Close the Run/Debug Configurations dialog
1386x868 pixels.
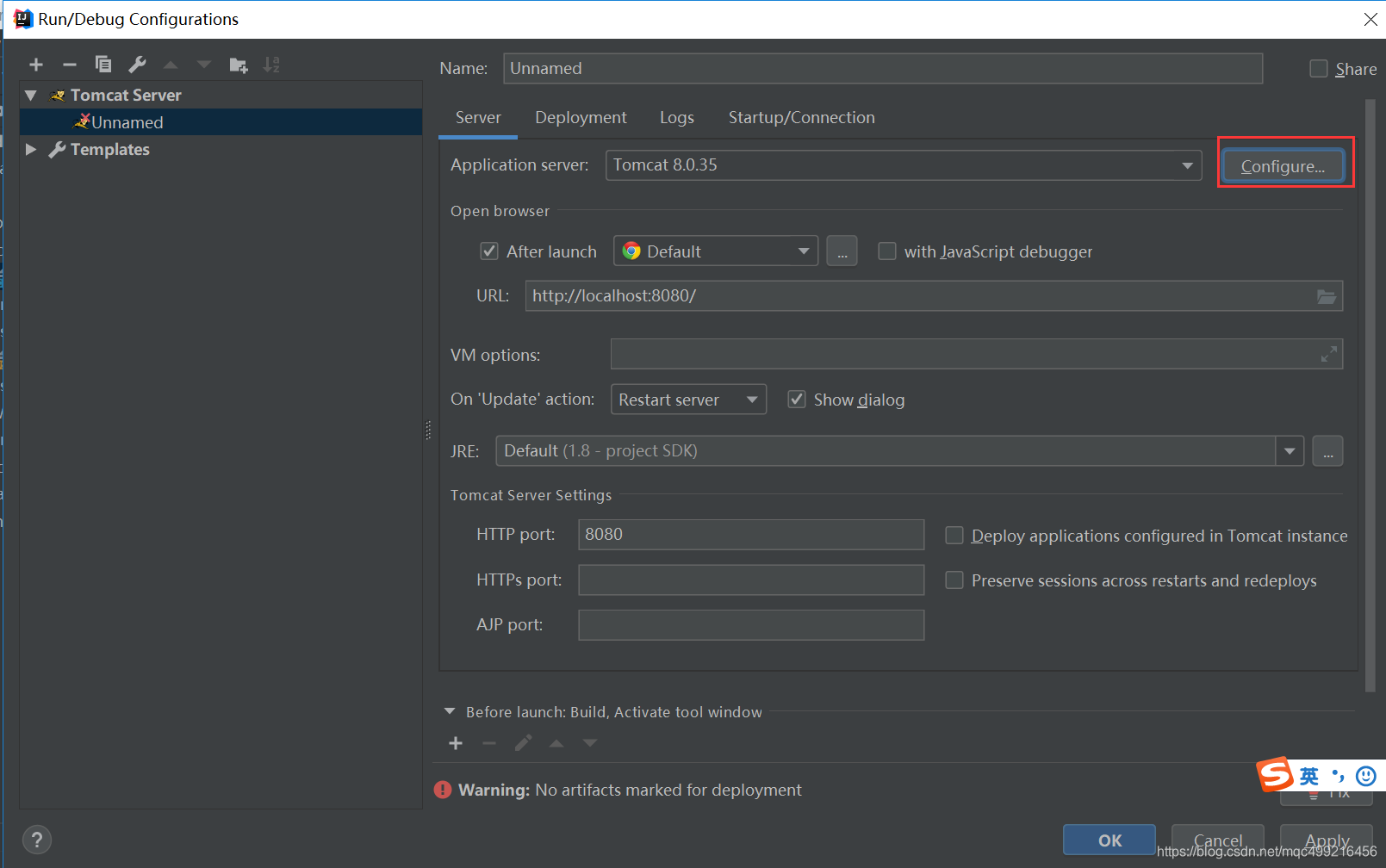1370,19
